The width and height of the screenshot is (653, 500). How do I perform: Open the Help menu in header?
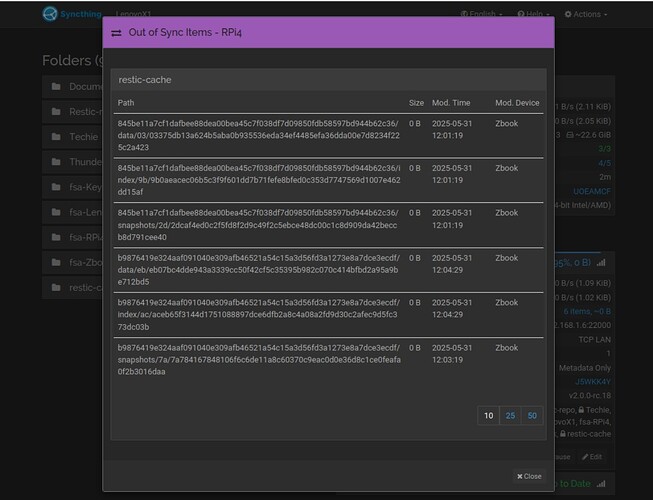pyautogui.click(x=533, y=14)
